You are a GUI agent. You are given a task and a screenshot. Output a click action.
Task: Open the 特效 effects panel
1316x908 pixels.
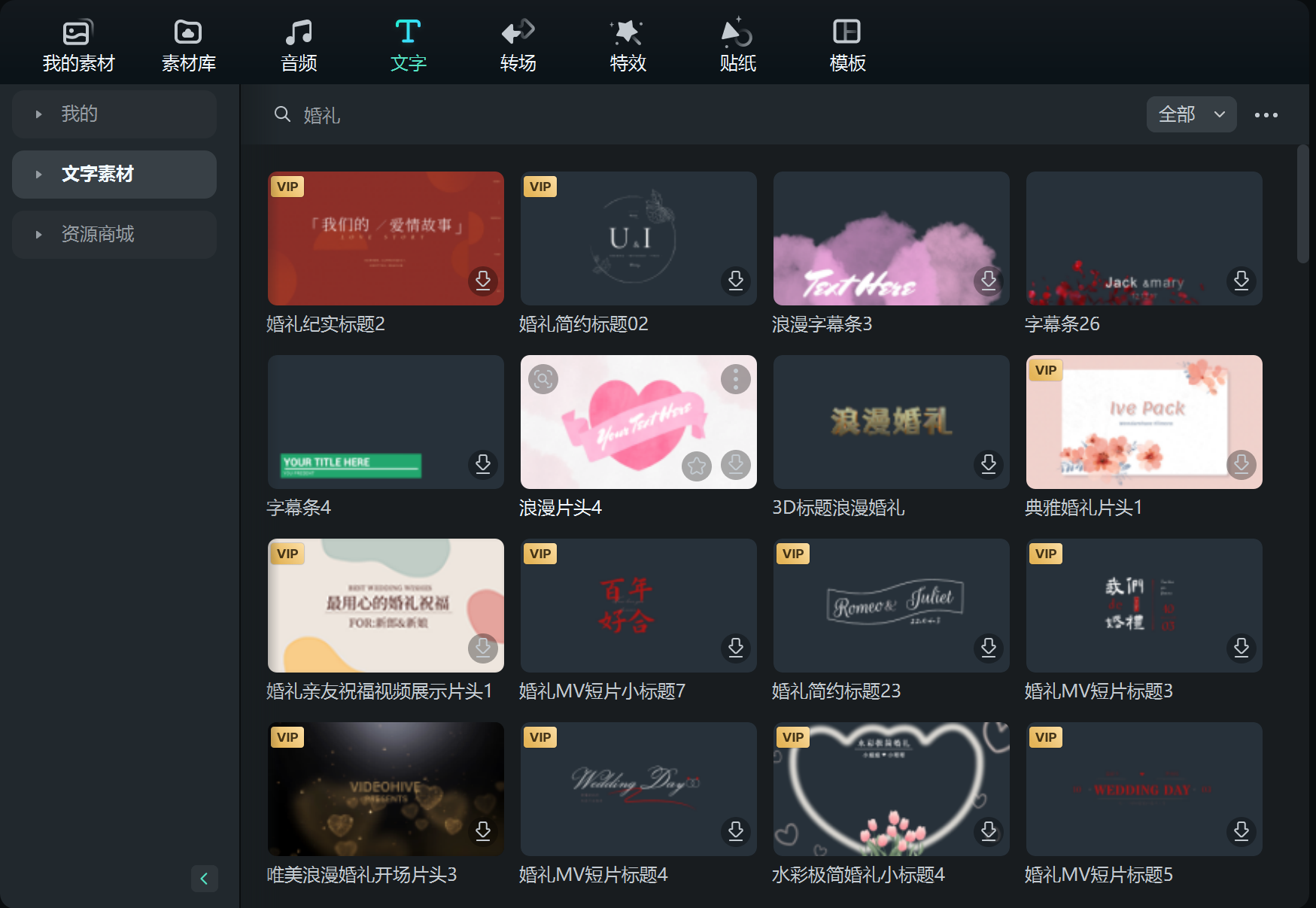627,43
